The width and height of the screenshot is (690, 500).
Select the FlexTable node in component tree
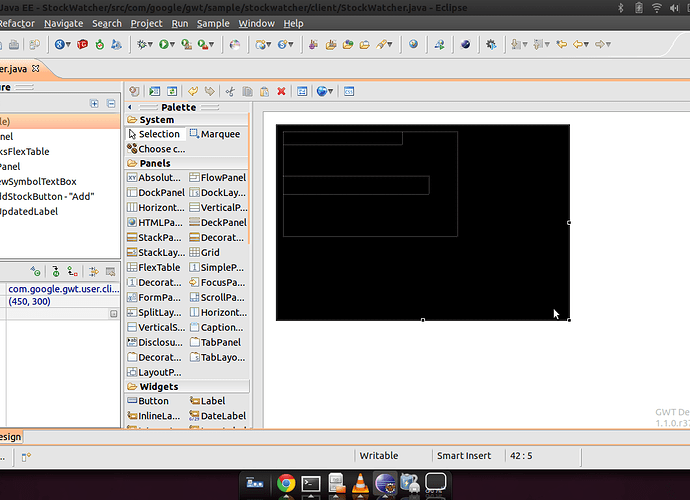(x=25, y=151)
